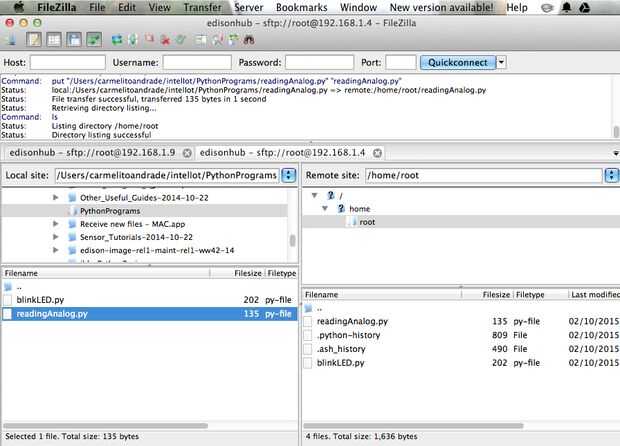Viewport: 620px width, 446px height.
Task: Toggle synchronized browsing icon
Action: click(233, 40)
